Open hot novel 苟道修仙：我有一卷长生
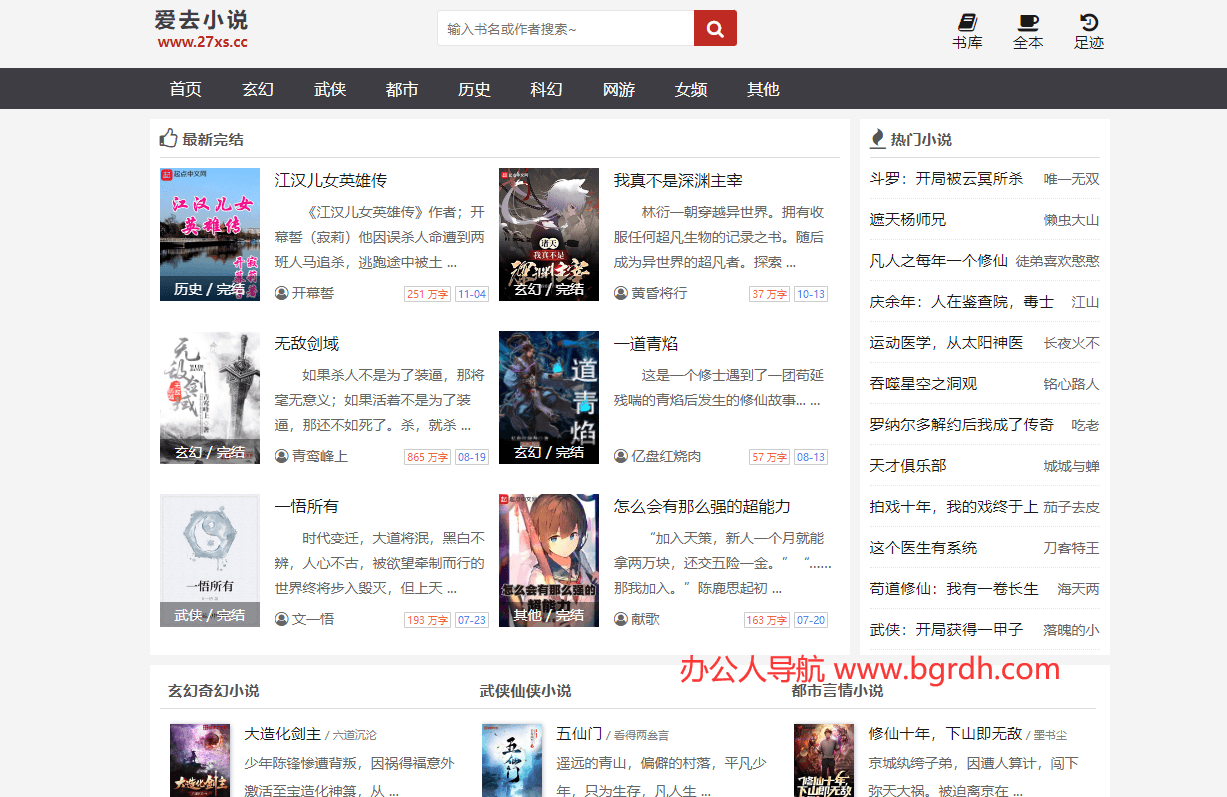 point(954,589)
